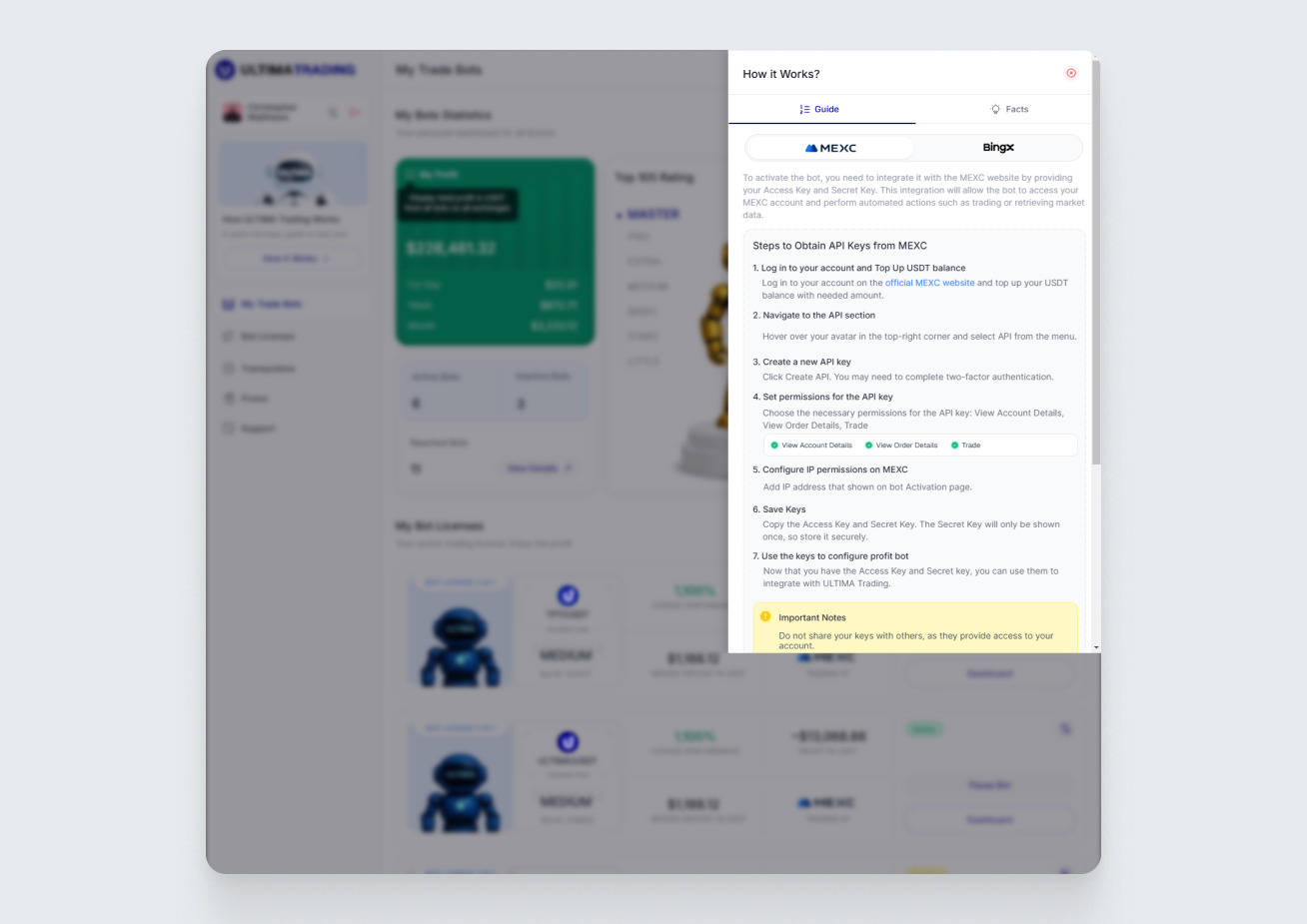The height and width of the screenshot is (924, 1307).
Task: Click the Trade permission indicator
Action: point(954,446)
